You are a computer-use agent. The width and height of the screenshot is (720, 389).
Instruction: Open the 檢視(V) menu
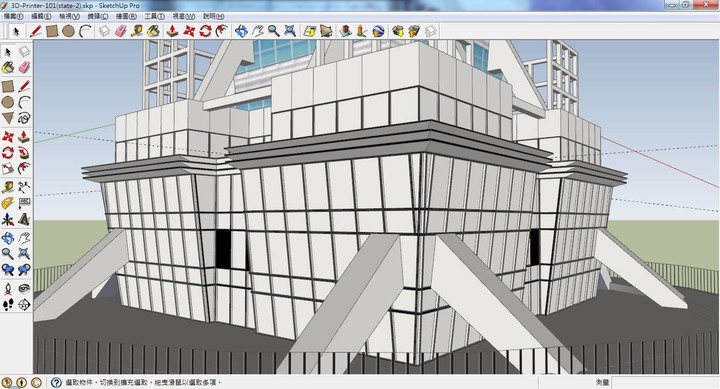pyautogui.click(x=69, y=16)
